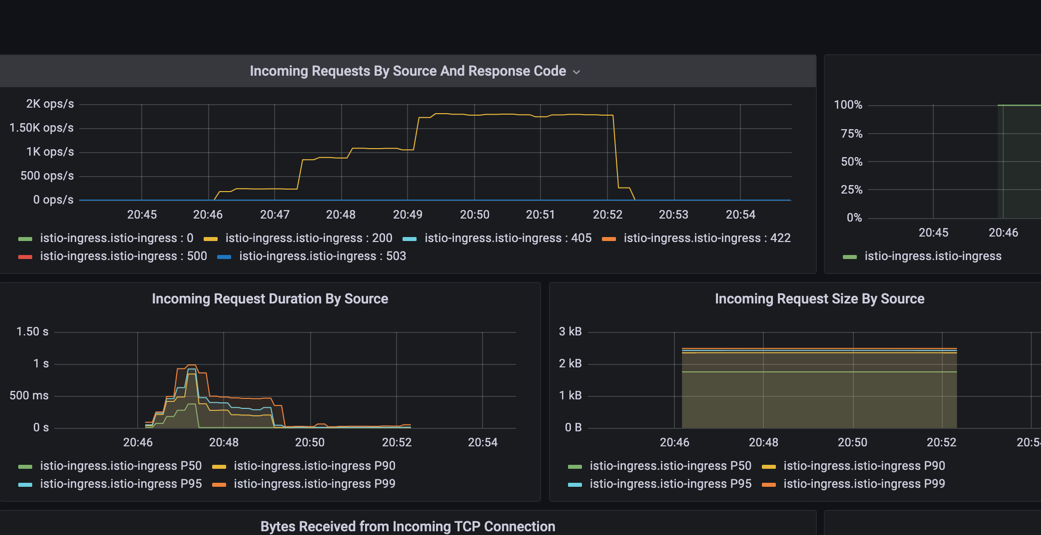This screenshot has height=535, width=1041.
Task: Toggle the istio-ingress : 500 legend series
Action: tap(123, 256)
